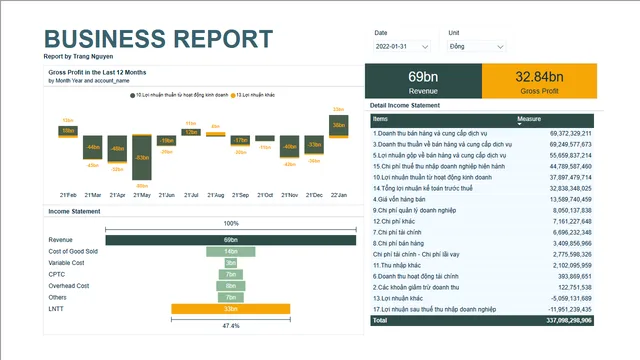
Task: Click the Variable Cost 3bn bar
Action: tap(231, 263)
